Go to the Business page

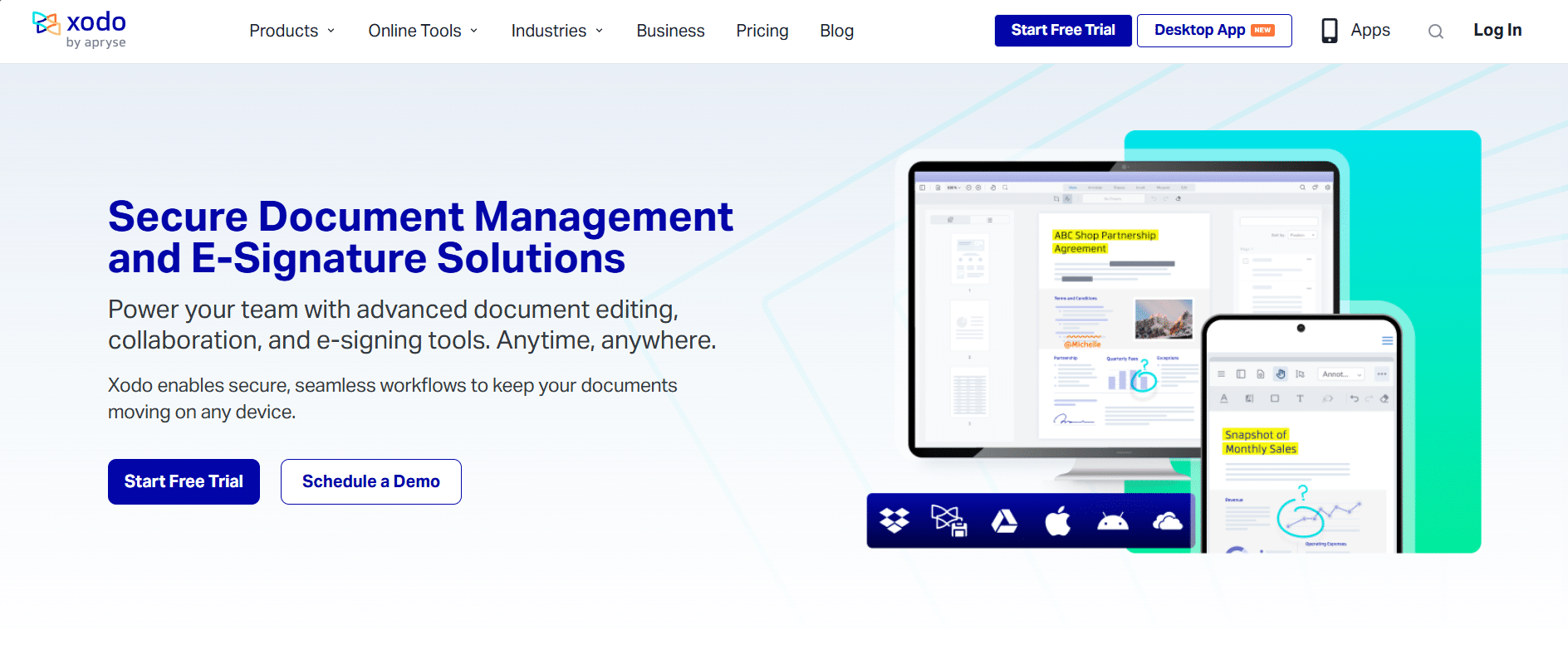coord(670,31)
